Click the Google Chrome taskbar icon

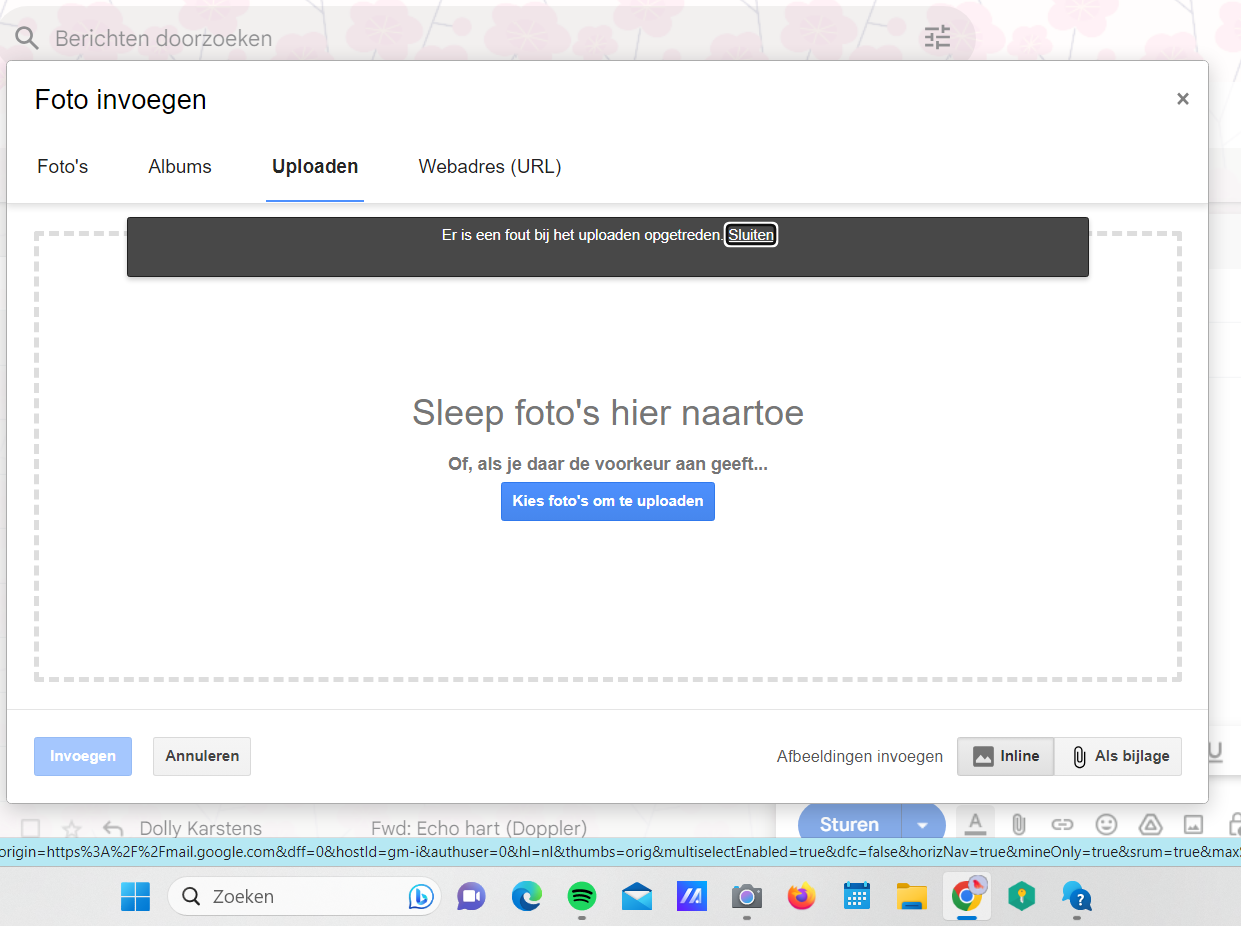965,897
